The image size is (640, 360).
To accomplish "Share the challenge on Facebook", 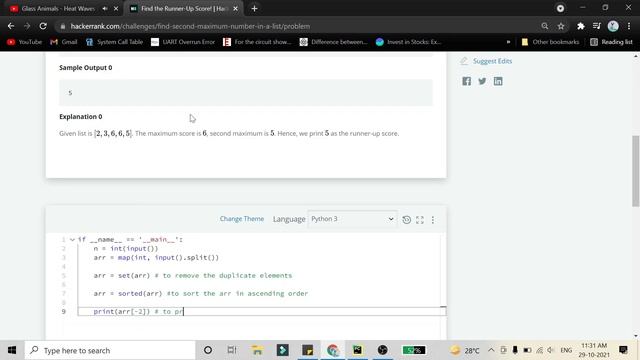I will 467,81.
